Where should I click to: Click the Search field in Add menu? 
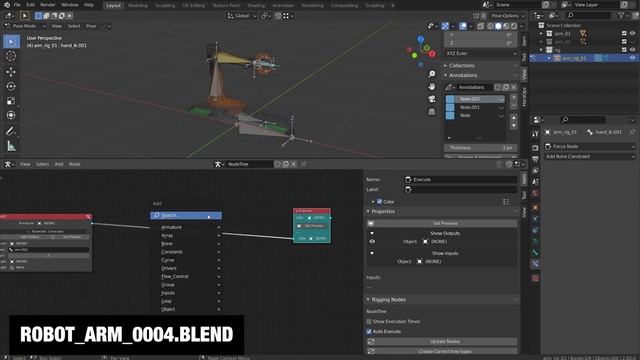[x=186, y=216]
